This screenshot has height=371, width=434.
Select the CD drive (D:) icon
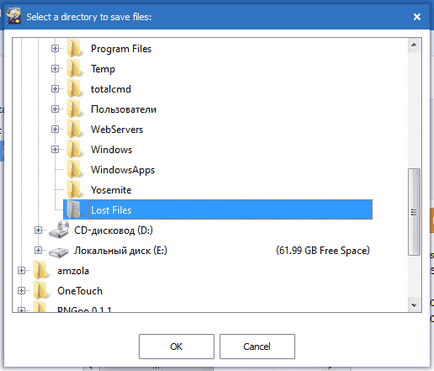tap(59, 230)
